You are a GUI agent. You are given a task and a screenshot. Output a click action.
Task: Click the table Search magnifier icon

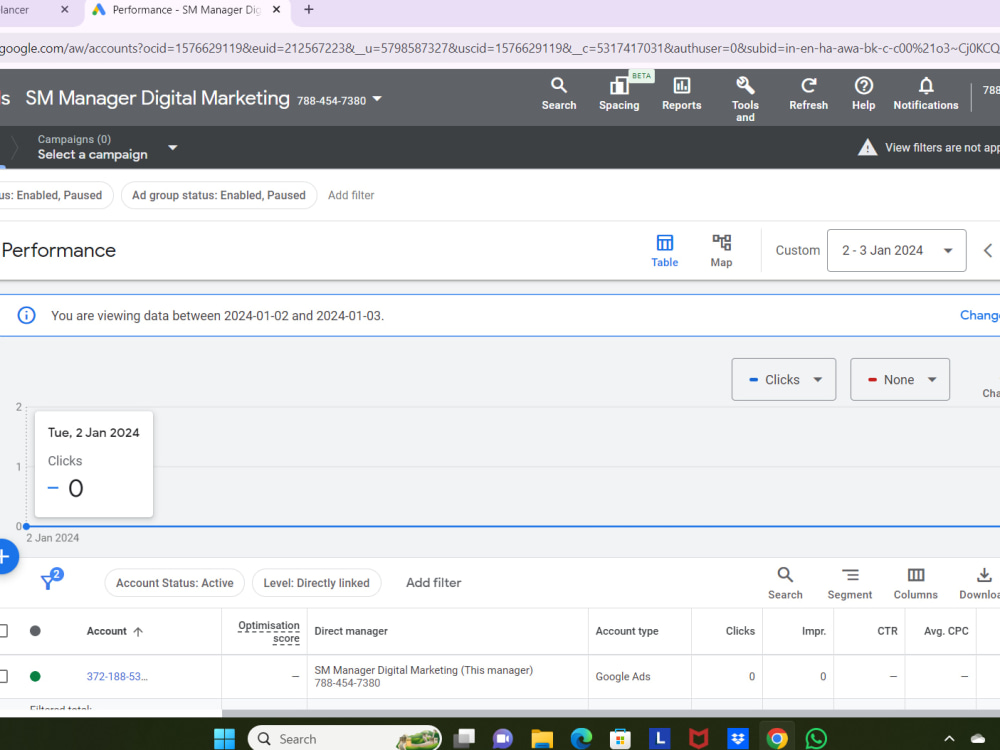785,583
